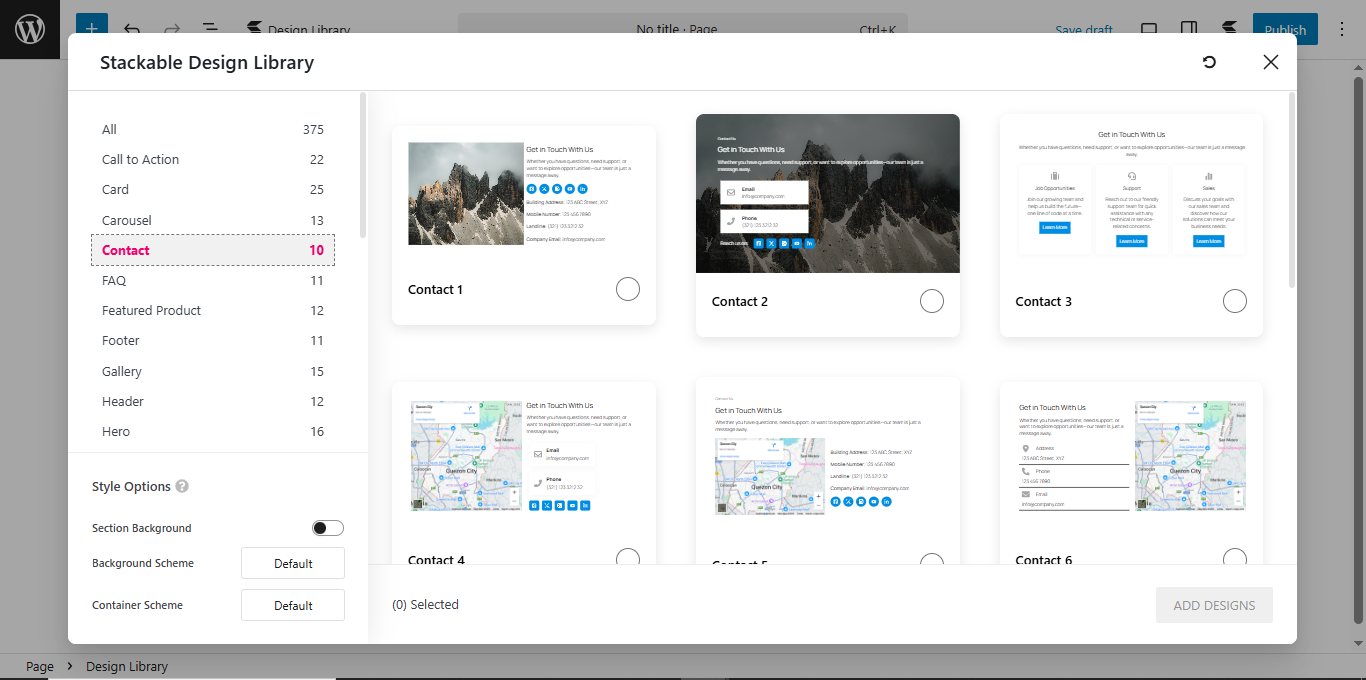
Task: Select the Contact 1 design circle
Action: pyautogui.click(x=628, y=289)
